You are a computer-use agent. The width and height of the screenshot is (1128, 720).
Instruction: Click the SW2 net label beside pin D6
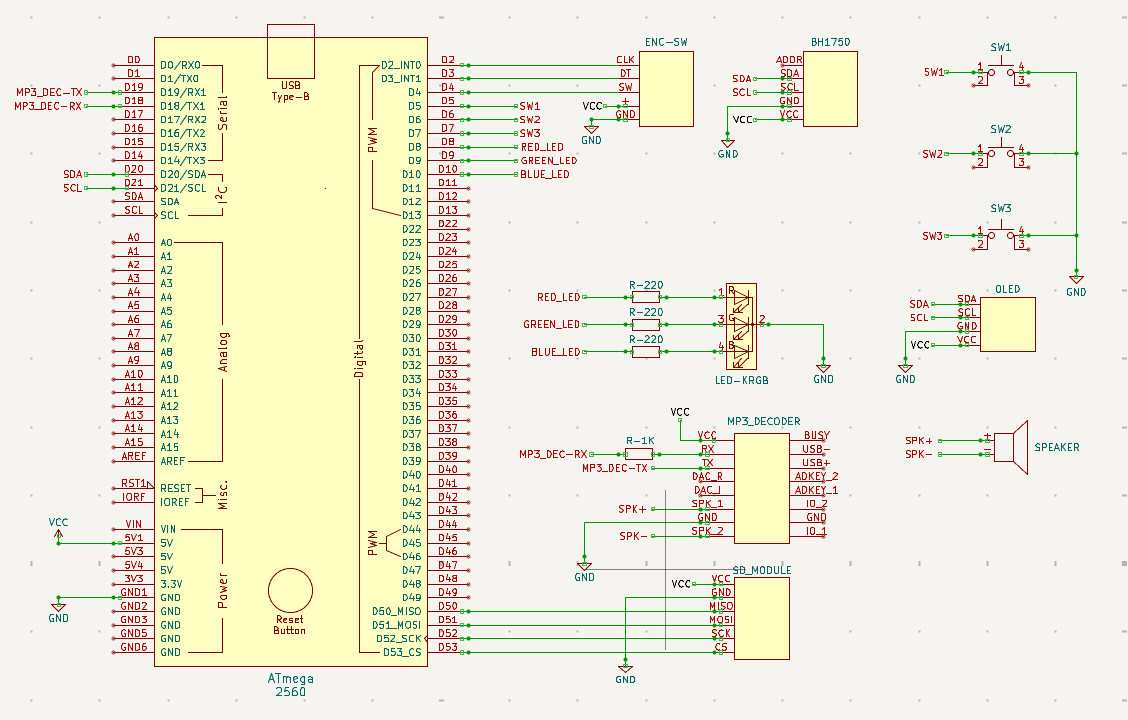click(x=529, y=119)
